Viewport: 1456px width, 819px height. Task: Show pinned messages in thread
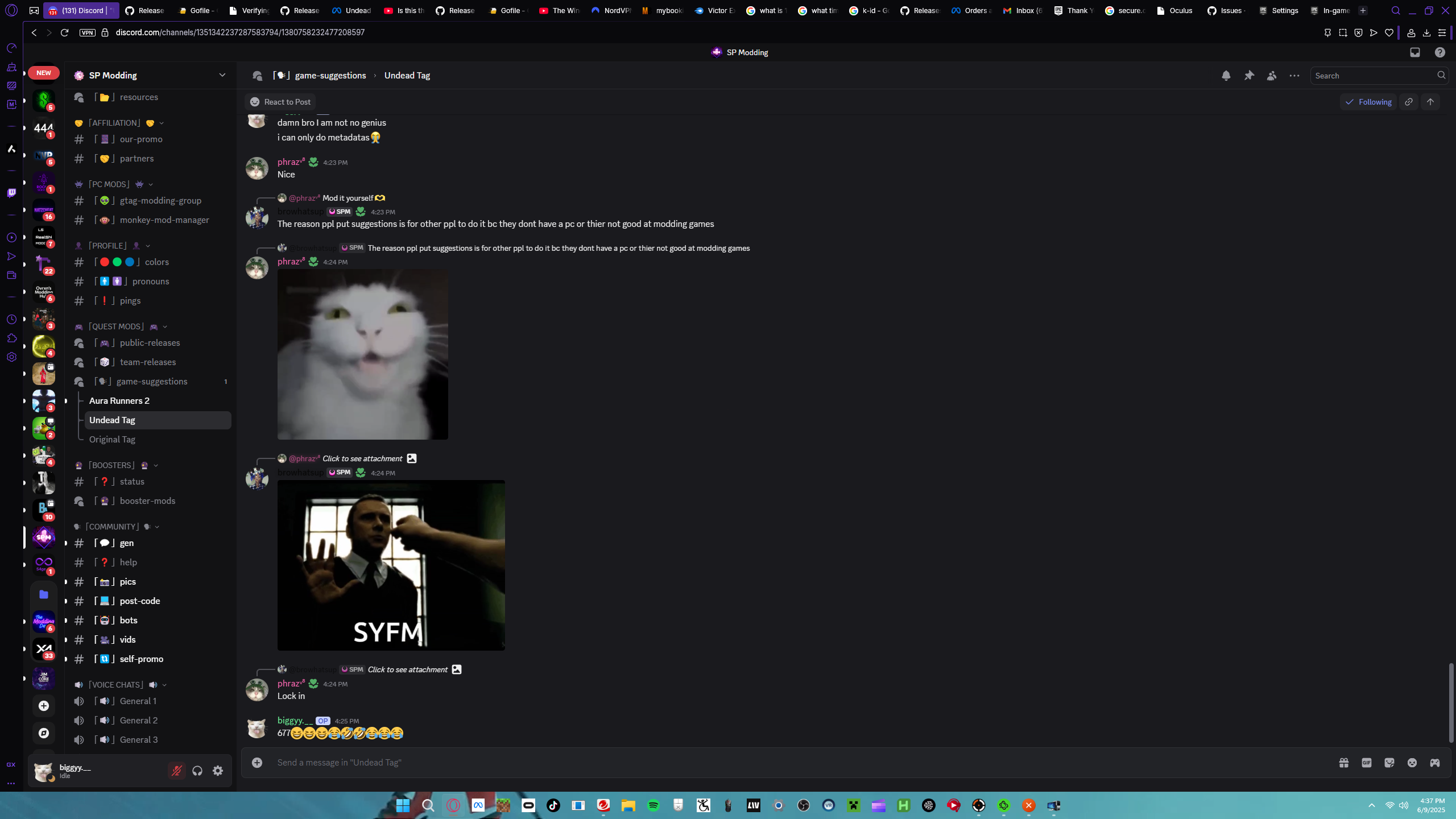pos(1249,76)
